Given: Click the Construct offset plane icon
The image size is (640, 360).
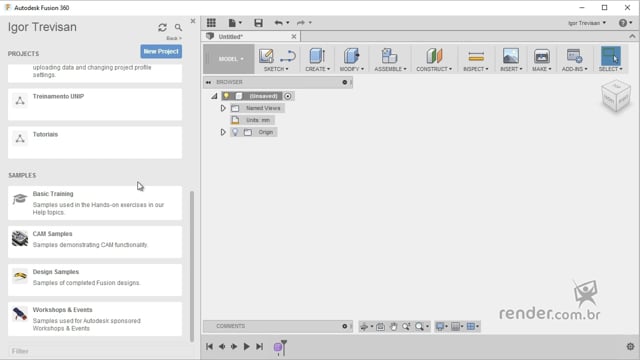Looking at the screenshot, I should point(434,56).
